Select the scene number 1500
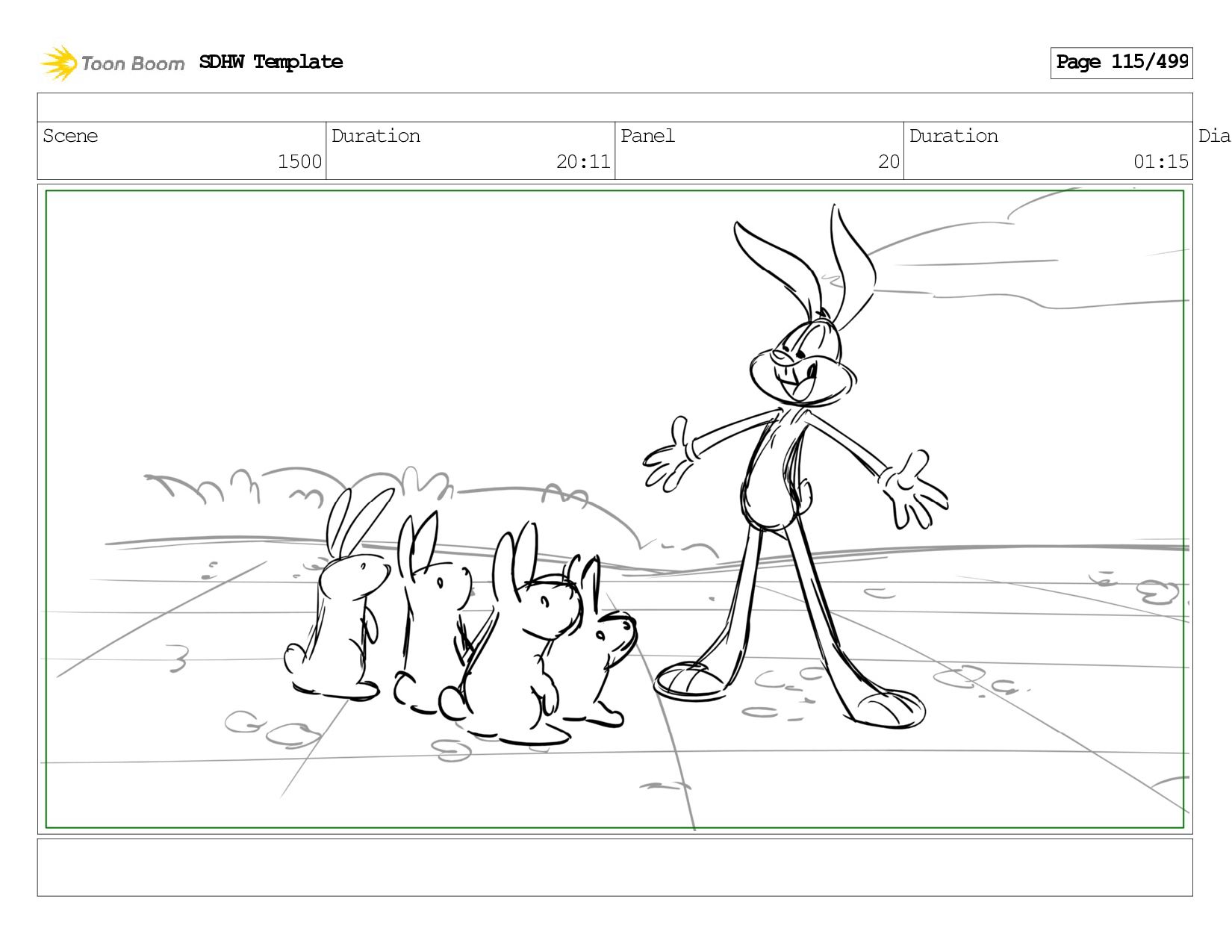This screenshot has height=952, width=1232. 299,162
